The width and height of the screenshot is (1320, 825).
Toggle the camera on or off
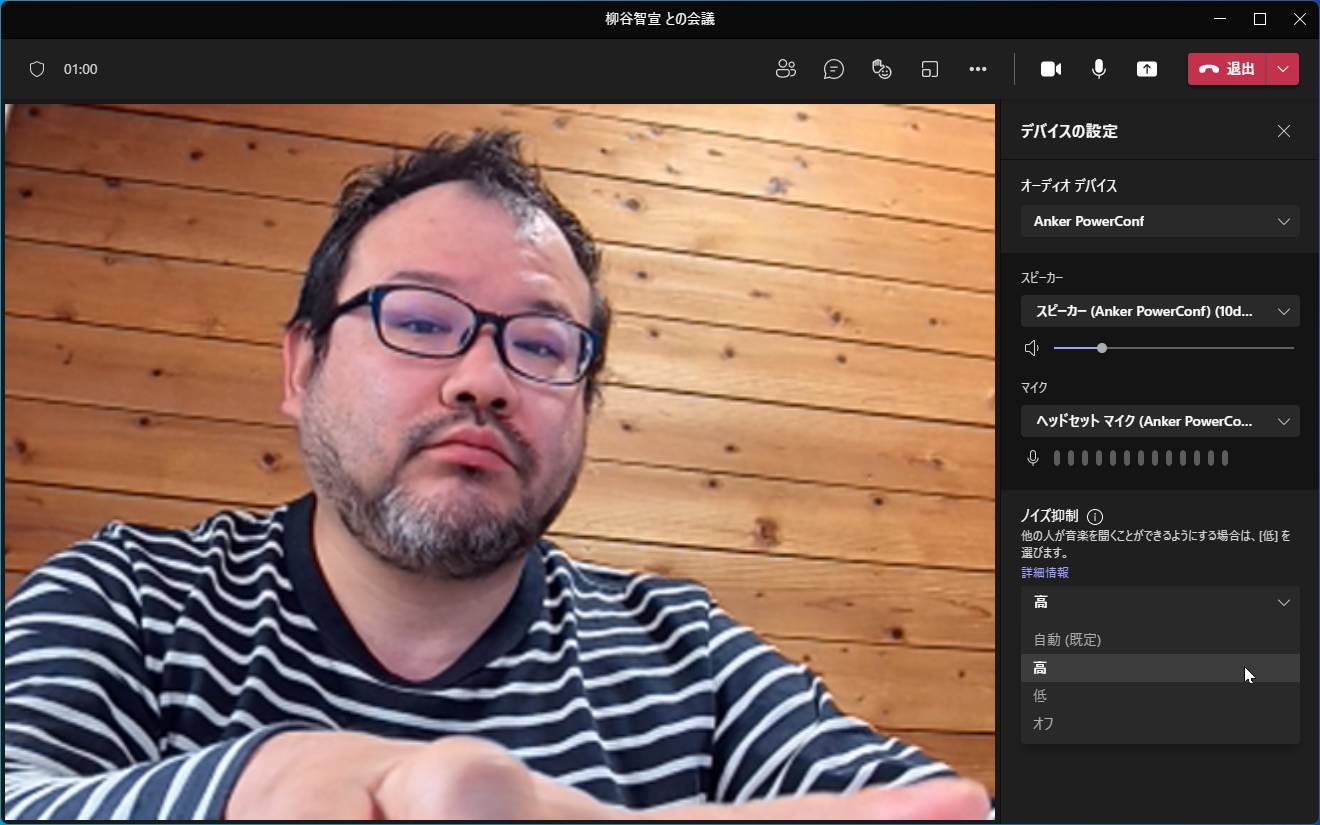pyautogui.click(x=1051, y=69)
